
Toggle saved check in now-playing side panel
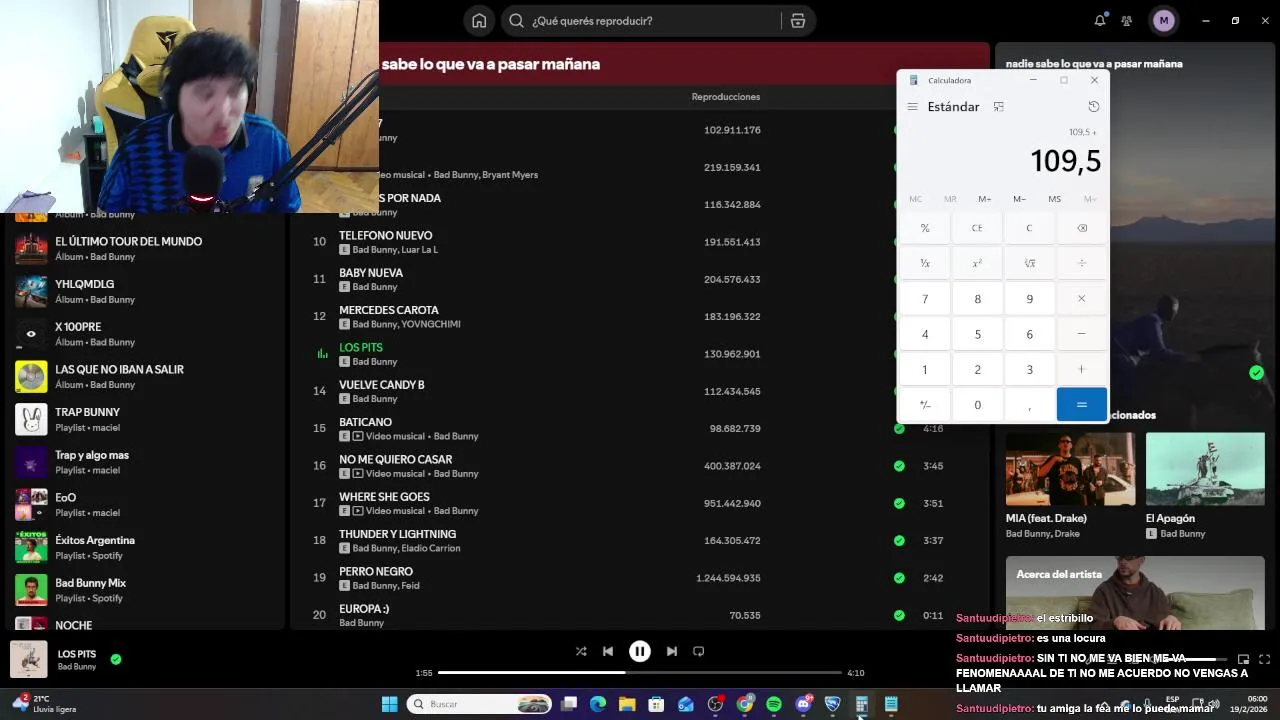click(1256, 373)
